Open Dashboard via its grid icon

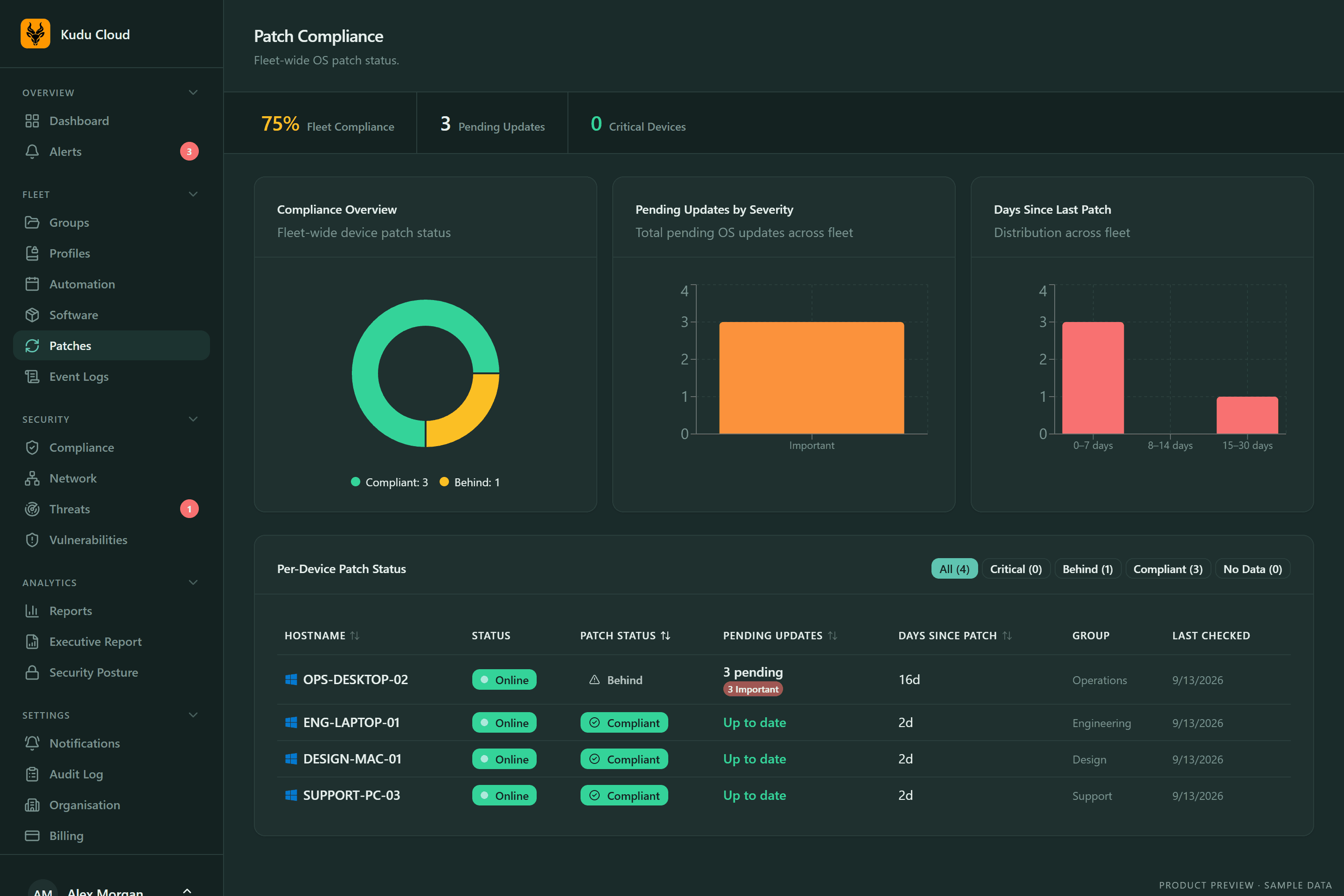point(32,120)
